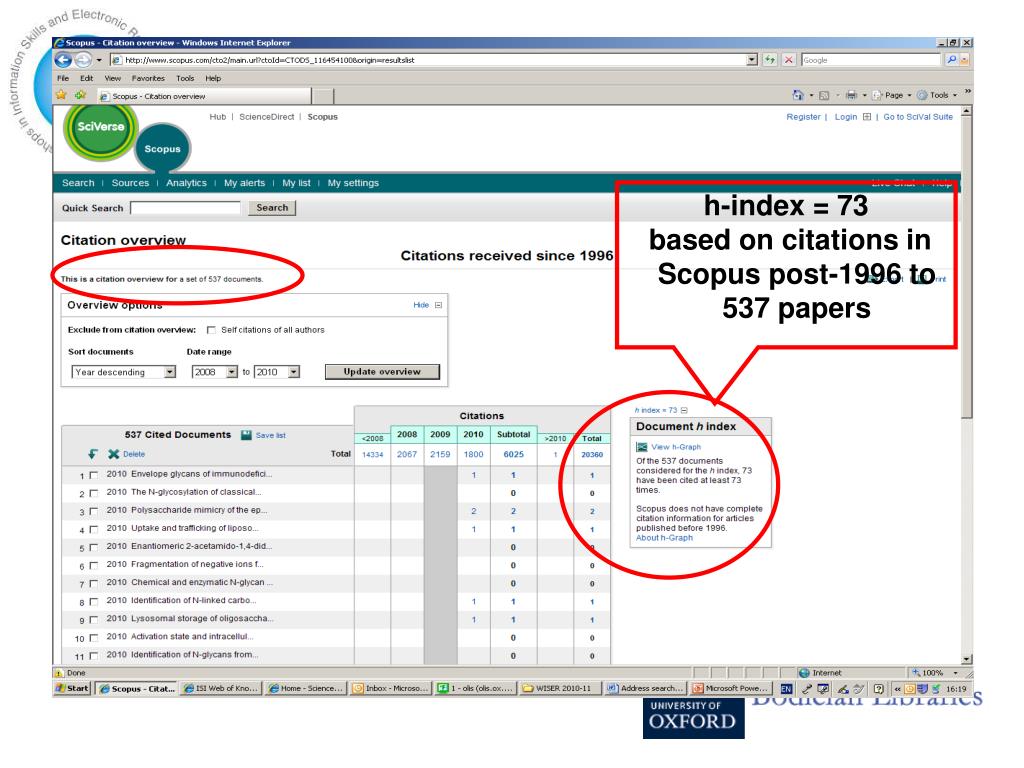The height and width of the screenshot is (768, 1024).
Task: Click Go to SciVal Suite link
Action: point(918,117)
